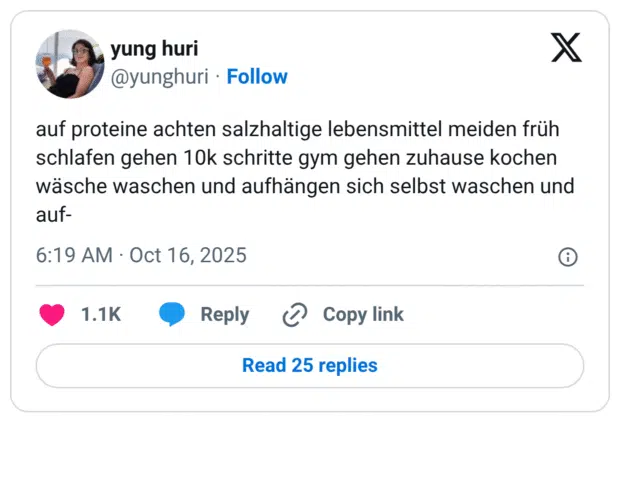Open yung huri's profile picture
620x502 pixels.
[x=70, y=64]
